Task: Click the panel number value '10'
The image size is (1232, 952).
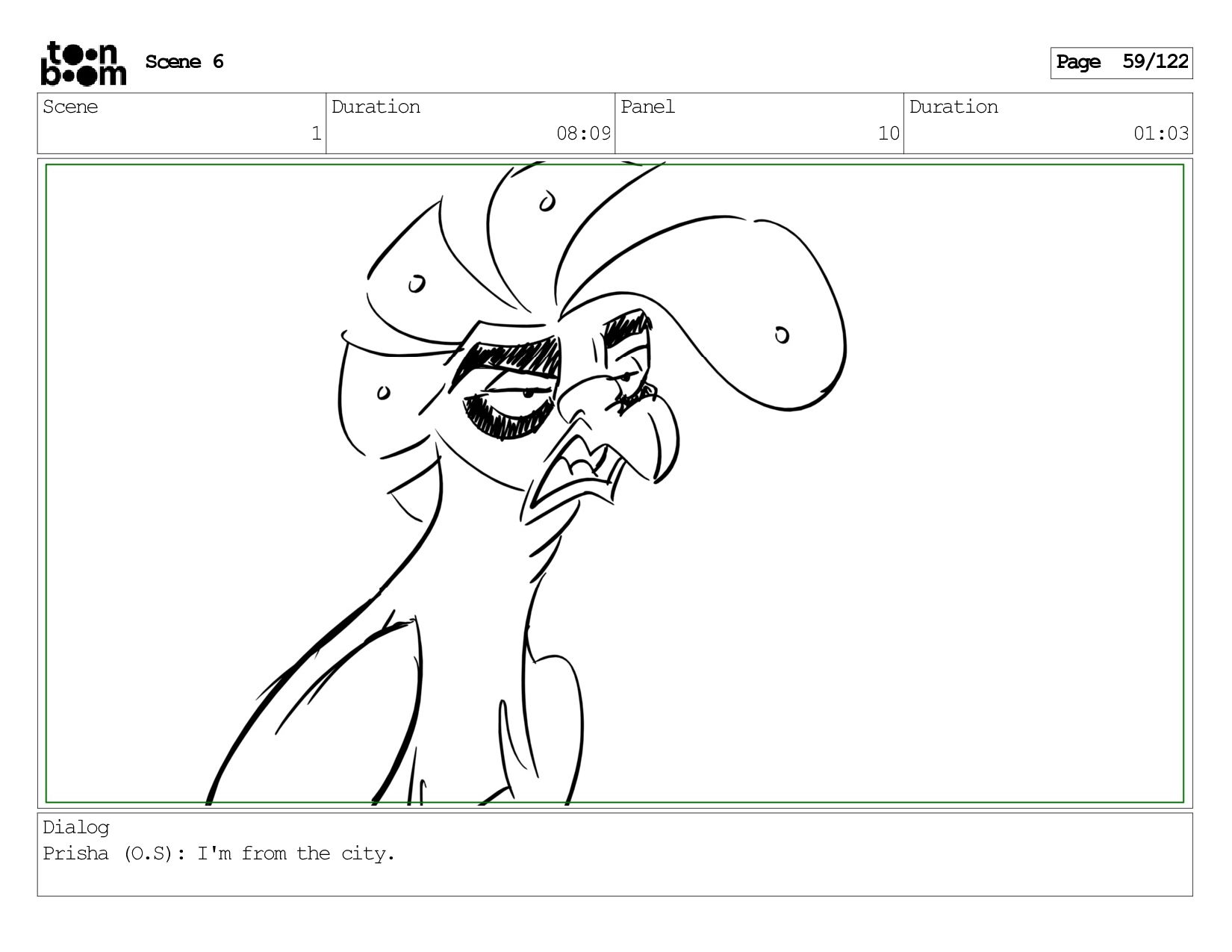Action: [x=889, y=134]
